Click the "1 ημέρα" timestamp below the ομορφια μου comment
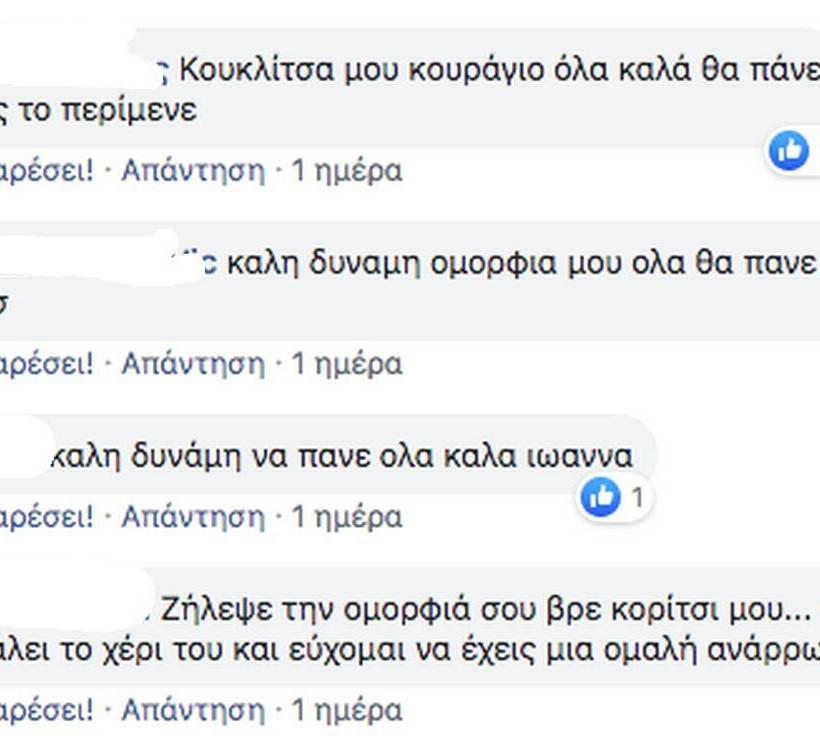The width and height of the screenshot is (820, 743). (x=346, y=364)
